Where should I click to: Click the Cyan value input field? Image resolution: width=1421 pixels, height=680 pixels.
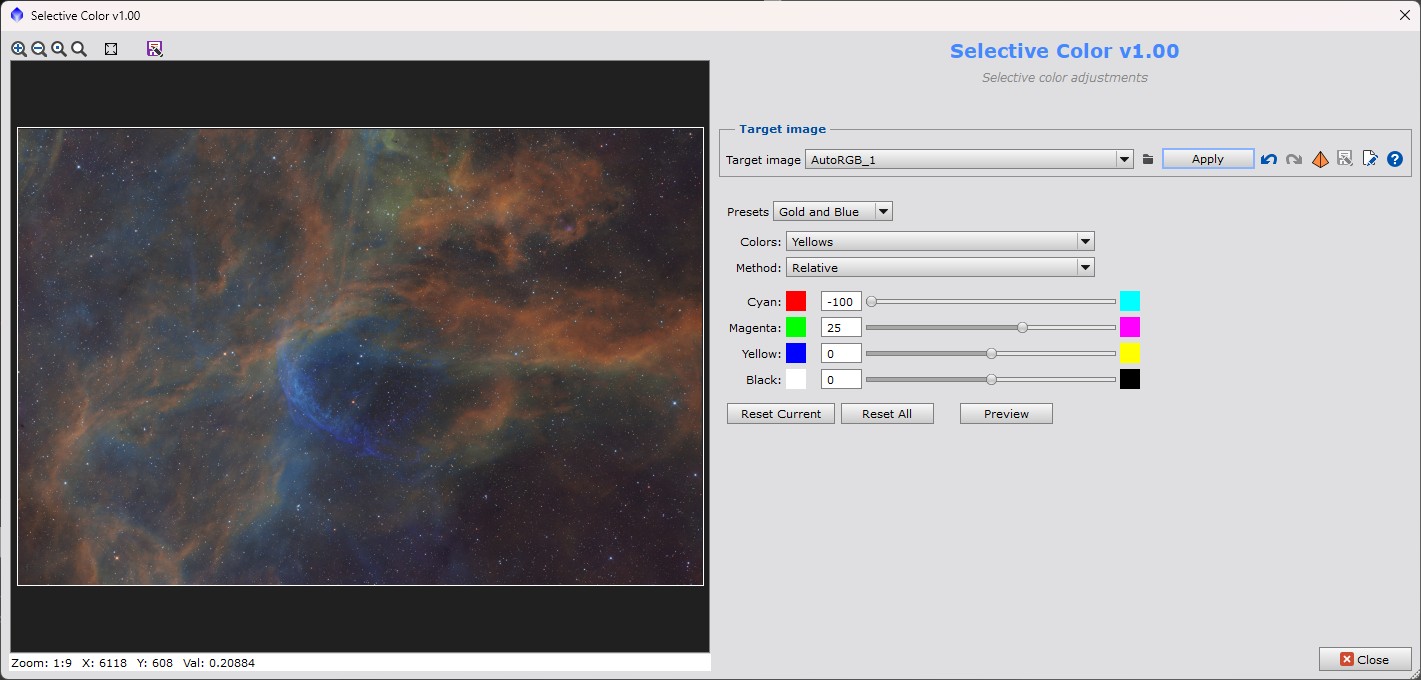pos(840,301)
